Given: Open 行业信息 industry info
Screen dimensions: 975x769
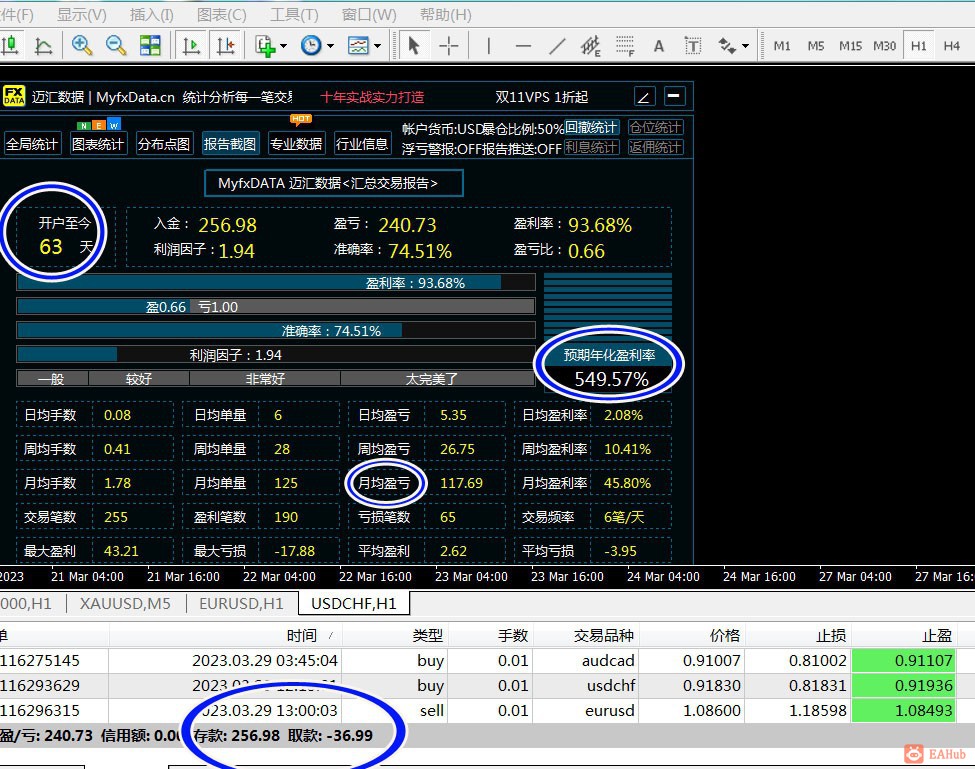Looking at the screenshot, I should point(362,144).
